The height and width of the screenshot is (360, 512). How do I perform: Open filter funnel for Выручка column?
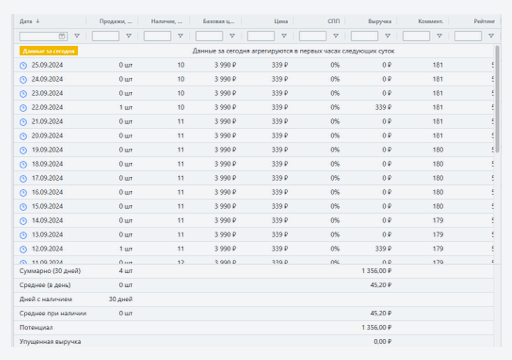pos(388,36)
